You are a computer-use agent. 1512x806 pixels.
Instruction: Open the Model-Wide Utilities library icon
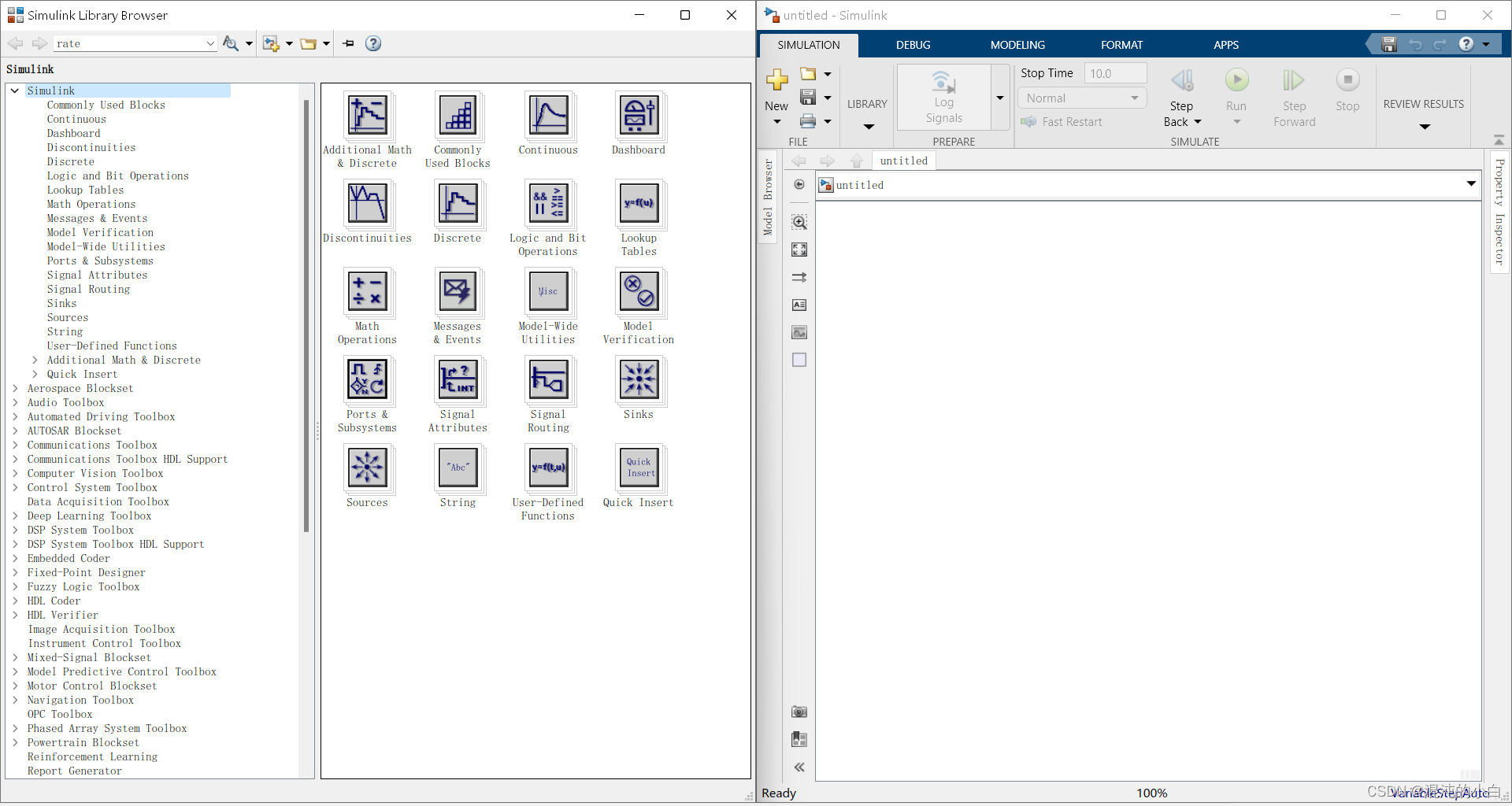tap(549, 292)
